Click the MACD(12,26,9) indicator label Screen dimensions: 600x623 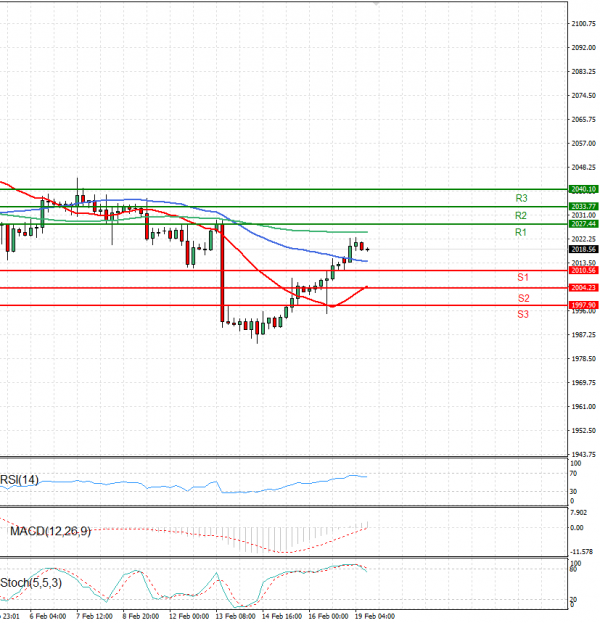[50, 531]
